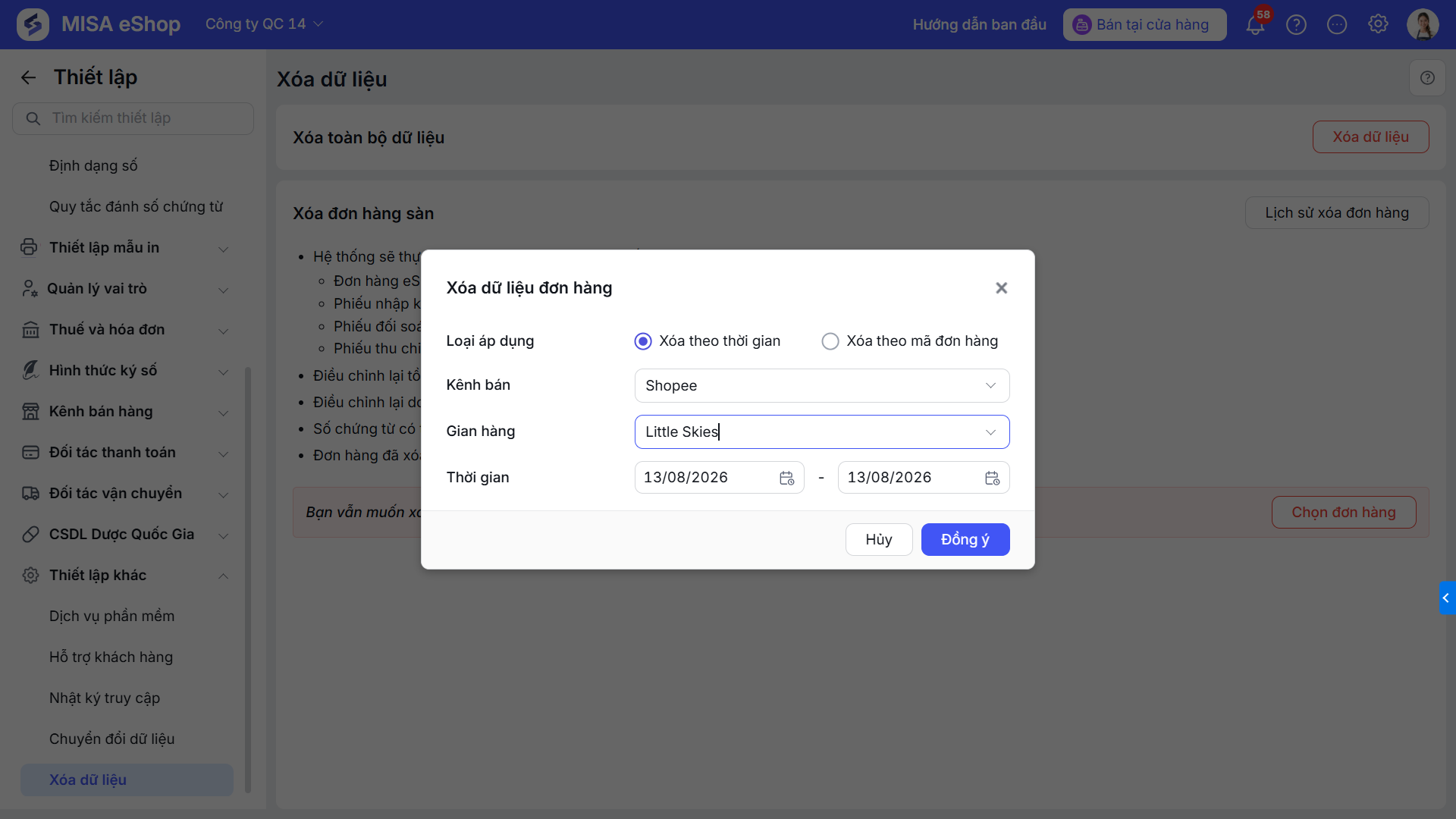
Task: Expand Kênh bán hàng sidebar section
Action: click(x=126, y=412)
